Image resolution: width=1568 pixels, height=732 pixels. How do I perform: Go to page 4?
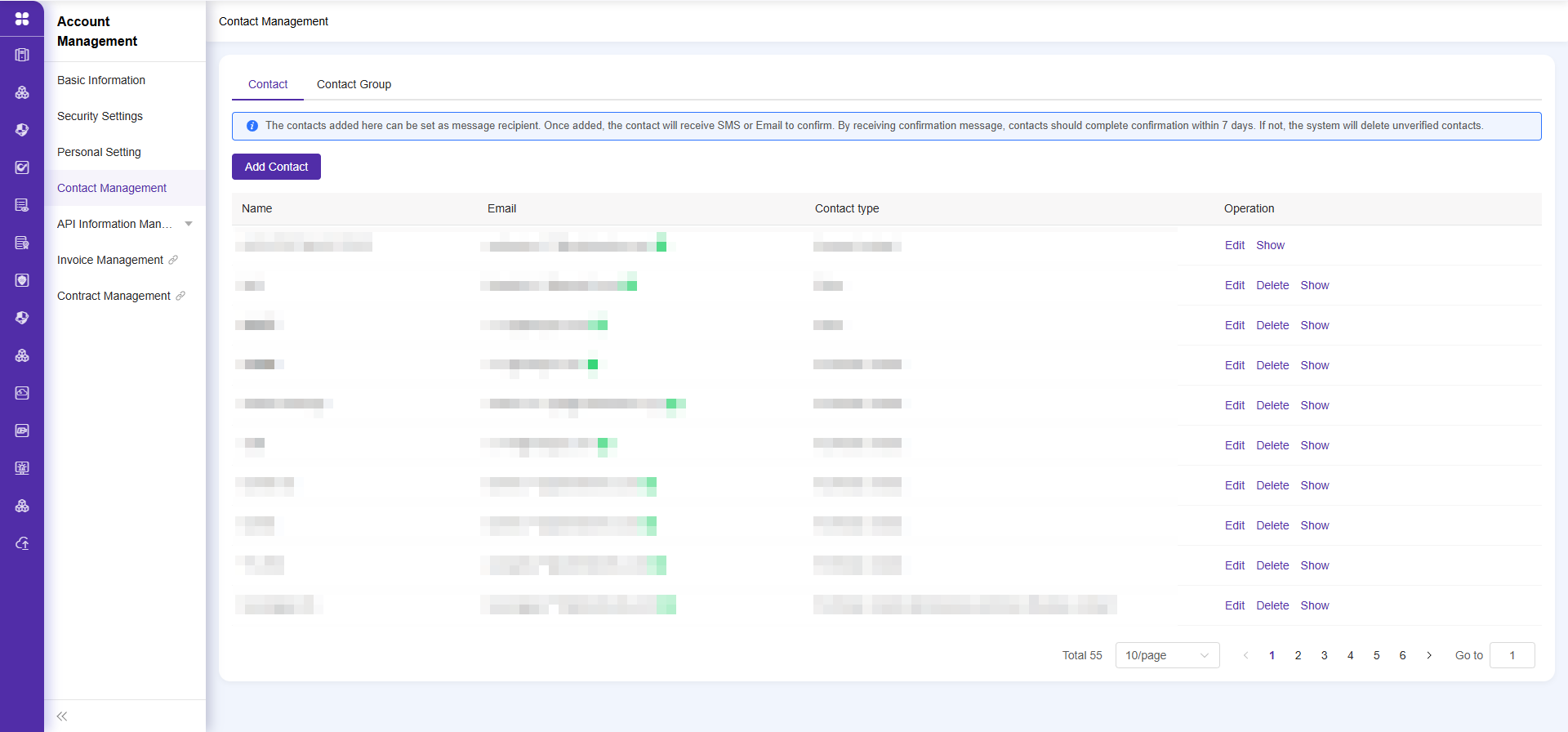(x=1351, y=655)
